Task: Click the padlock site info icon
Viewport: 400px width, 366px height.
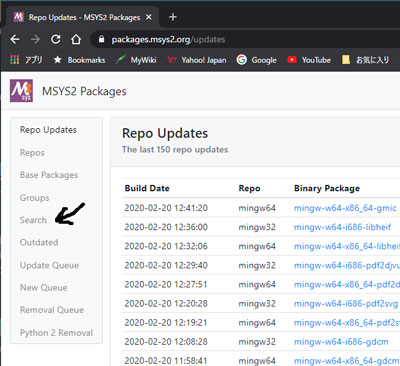Action: (101, 40)
